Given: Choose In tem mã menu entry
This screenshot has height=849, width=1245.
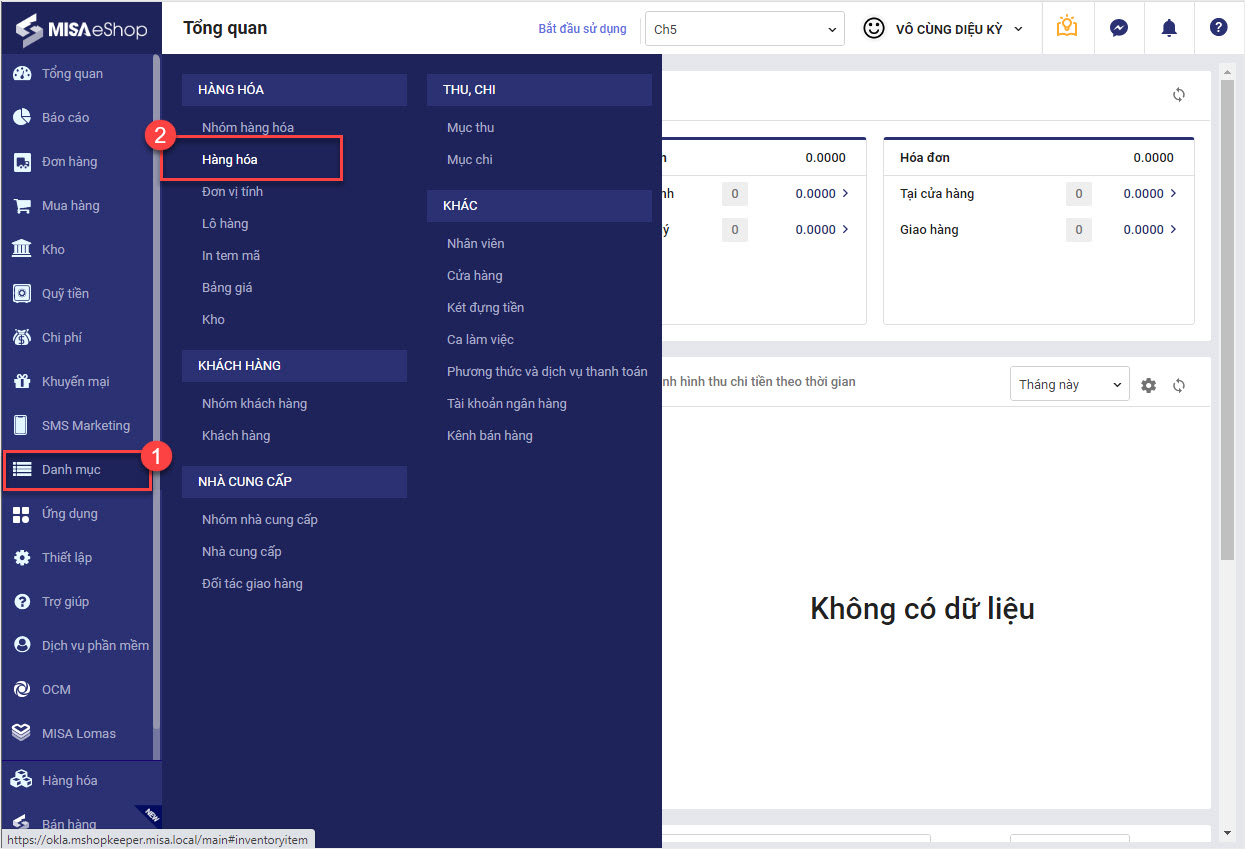Looking at the screenshot, I should [231, 256].
